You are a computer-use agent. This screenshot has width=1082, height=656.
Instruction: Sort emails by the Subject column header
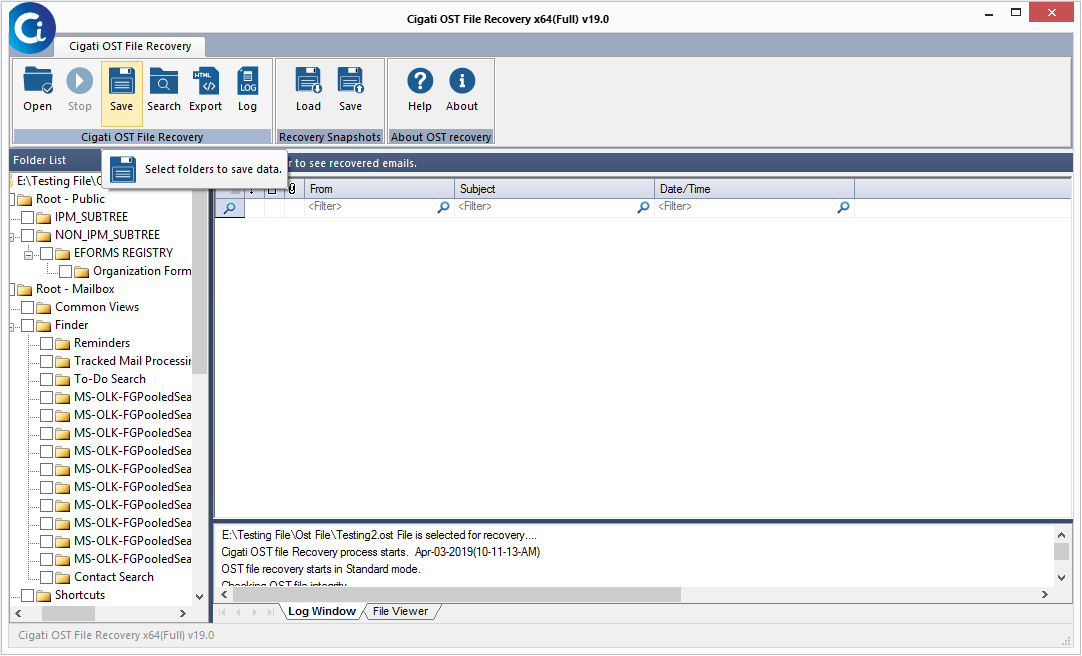(554, 188)
